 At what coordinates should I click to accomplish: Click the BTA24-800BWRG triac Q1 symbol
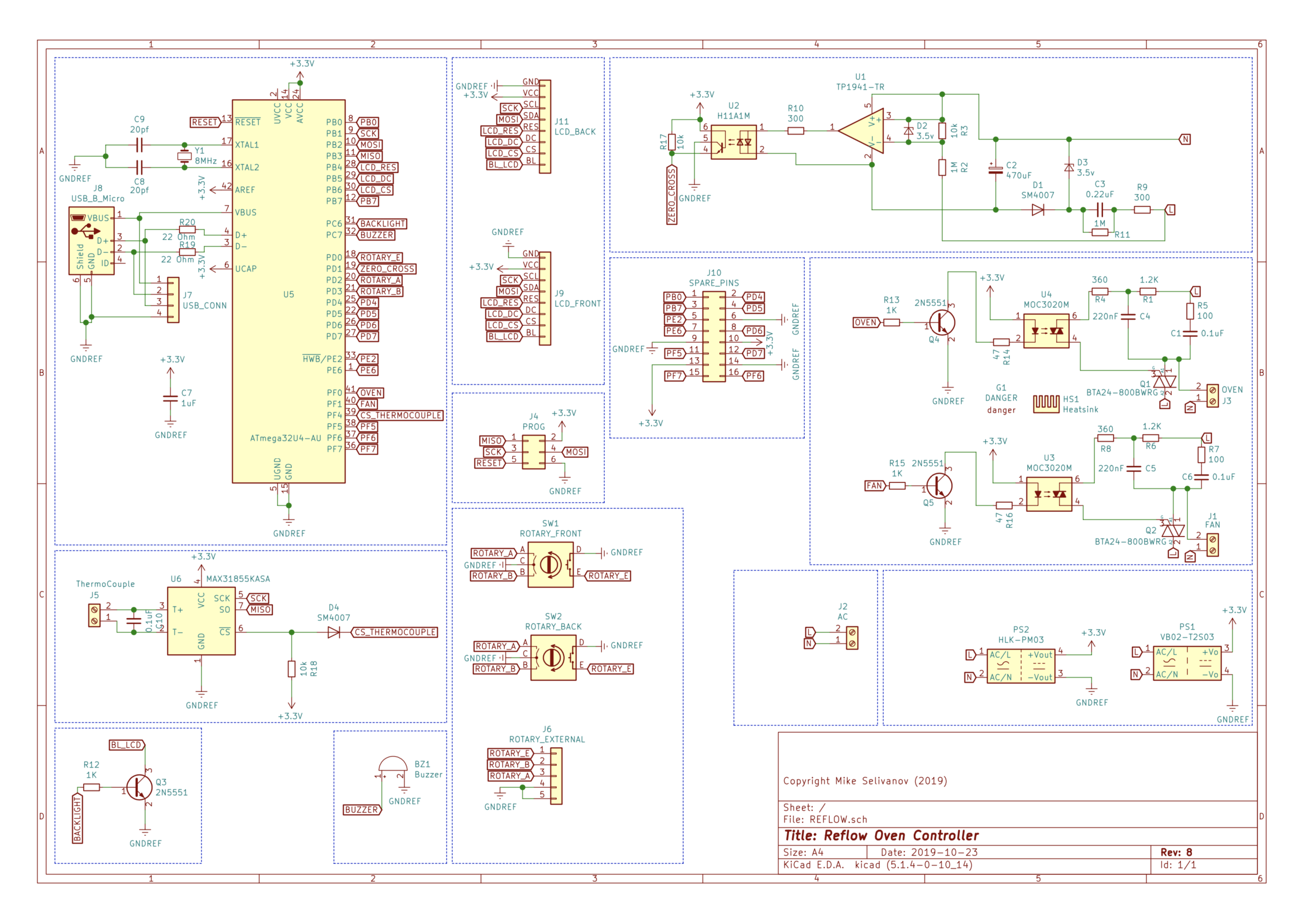tap(1165, 382)
